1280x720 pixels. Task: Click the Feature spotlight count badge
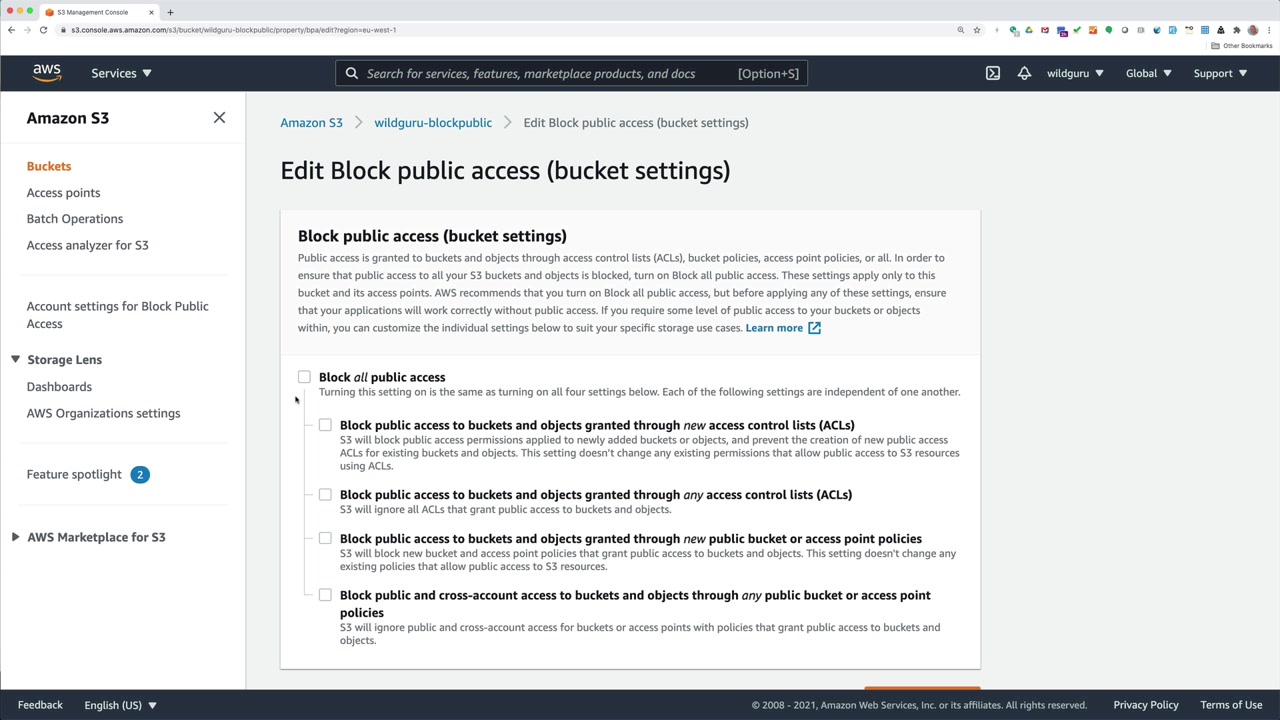(140, 475)
